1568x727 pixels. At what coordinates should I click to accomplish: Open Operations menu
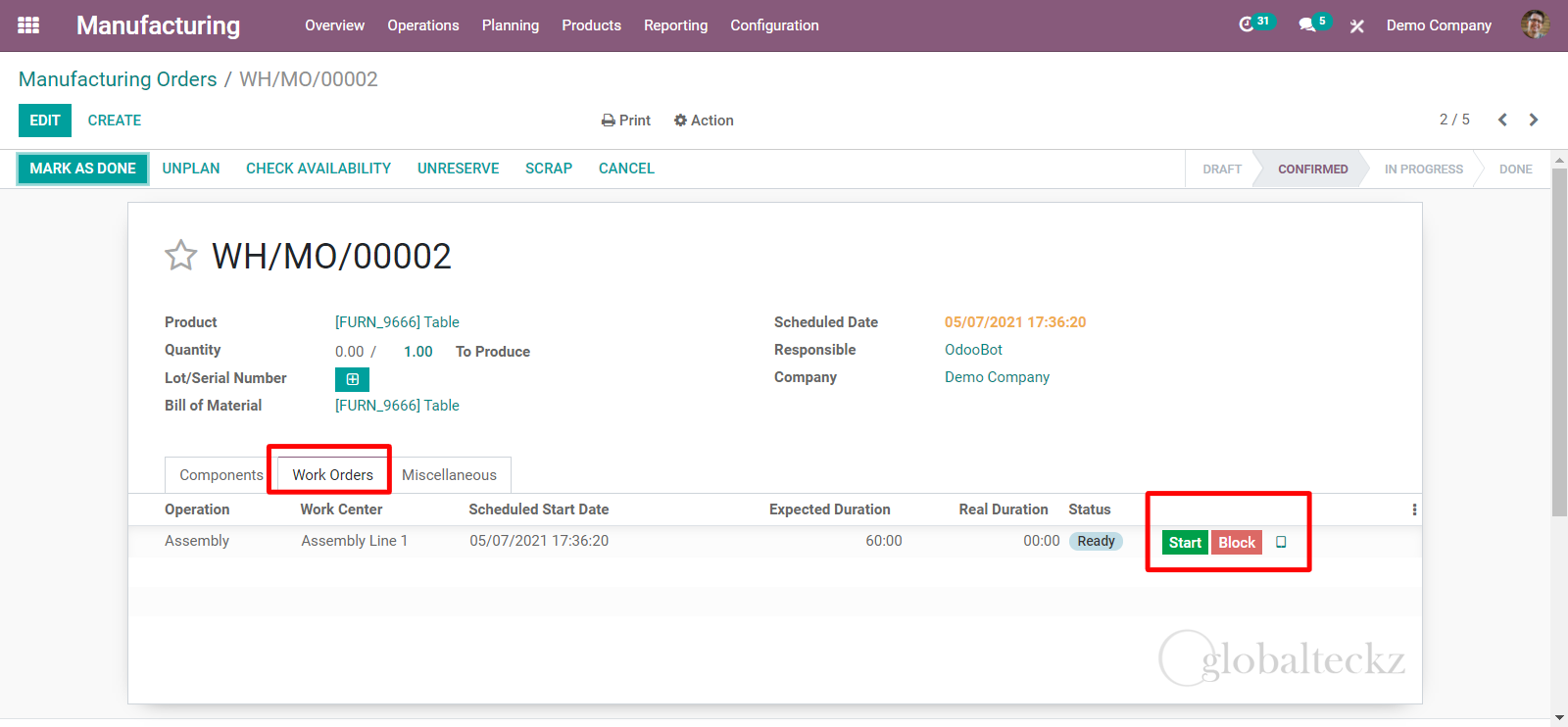[423, 25]
